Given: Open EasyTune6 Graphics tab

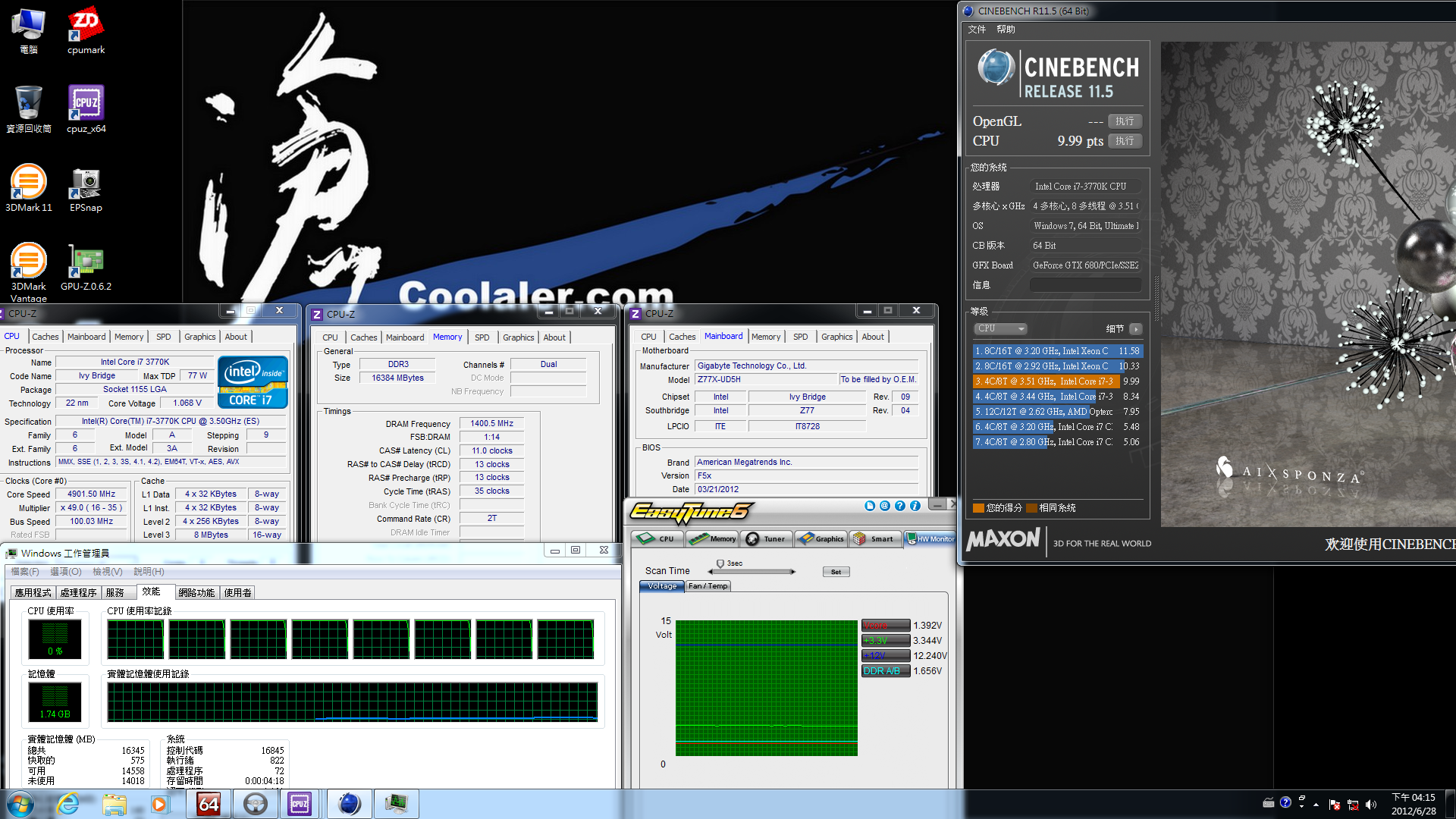Looking at the screenshot, I should coord(821,538).
